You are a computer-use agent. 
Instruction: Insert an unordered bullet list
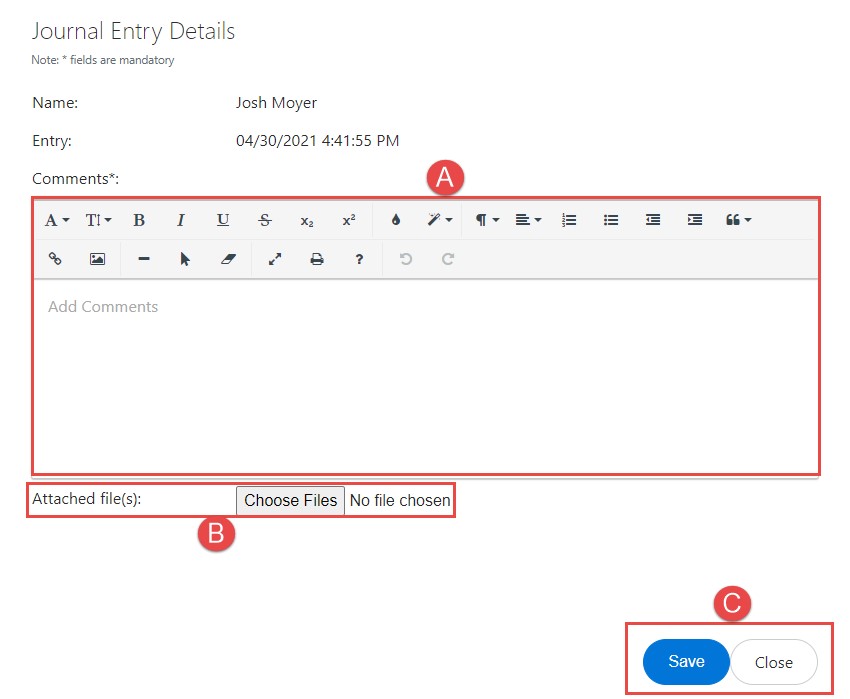611,220
